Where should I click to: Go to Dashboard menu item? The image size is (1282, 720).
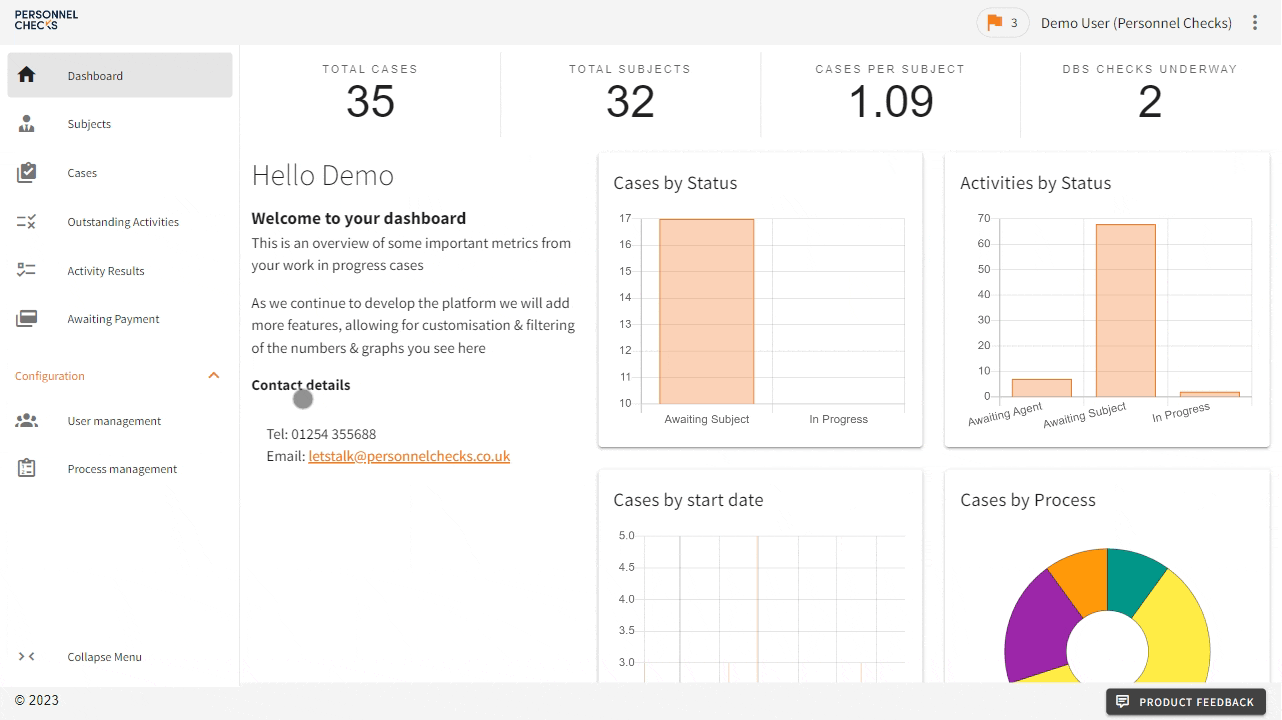coord(120,75)
